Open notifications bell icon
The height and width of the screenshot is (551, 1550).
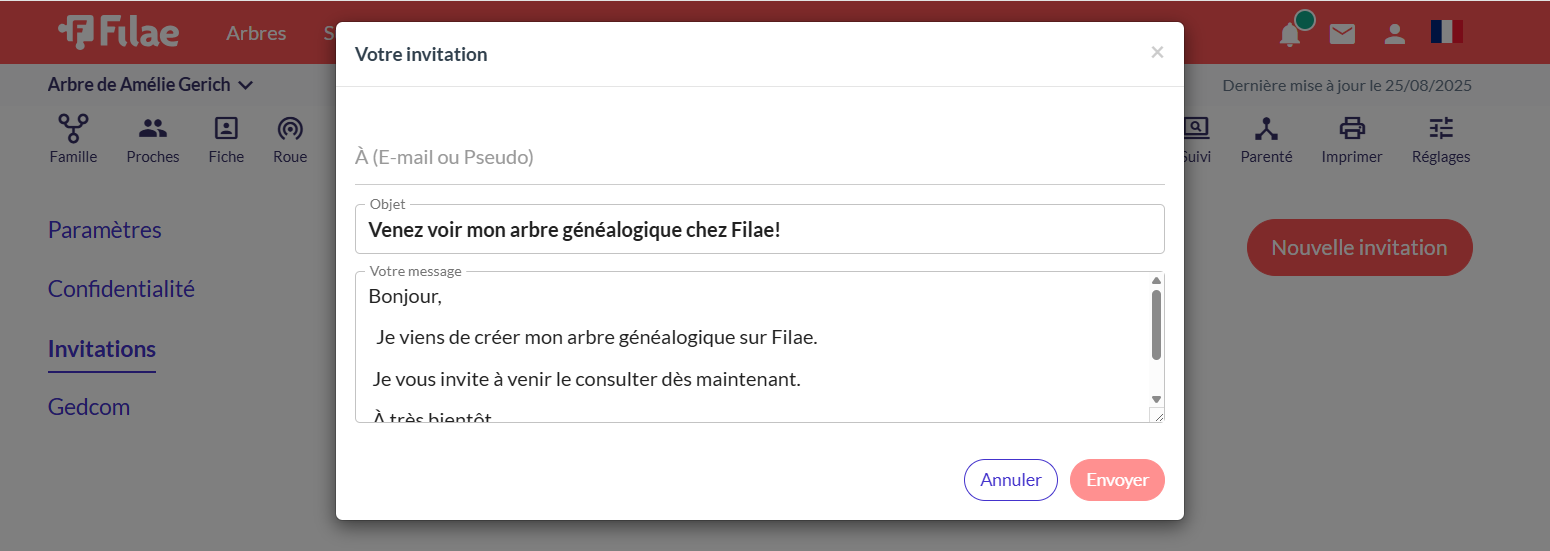point(1291,33)
